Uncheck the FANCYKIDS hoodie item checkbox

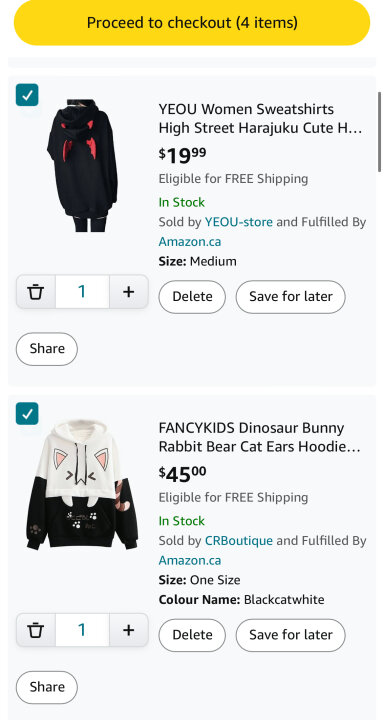coord(27,414)
